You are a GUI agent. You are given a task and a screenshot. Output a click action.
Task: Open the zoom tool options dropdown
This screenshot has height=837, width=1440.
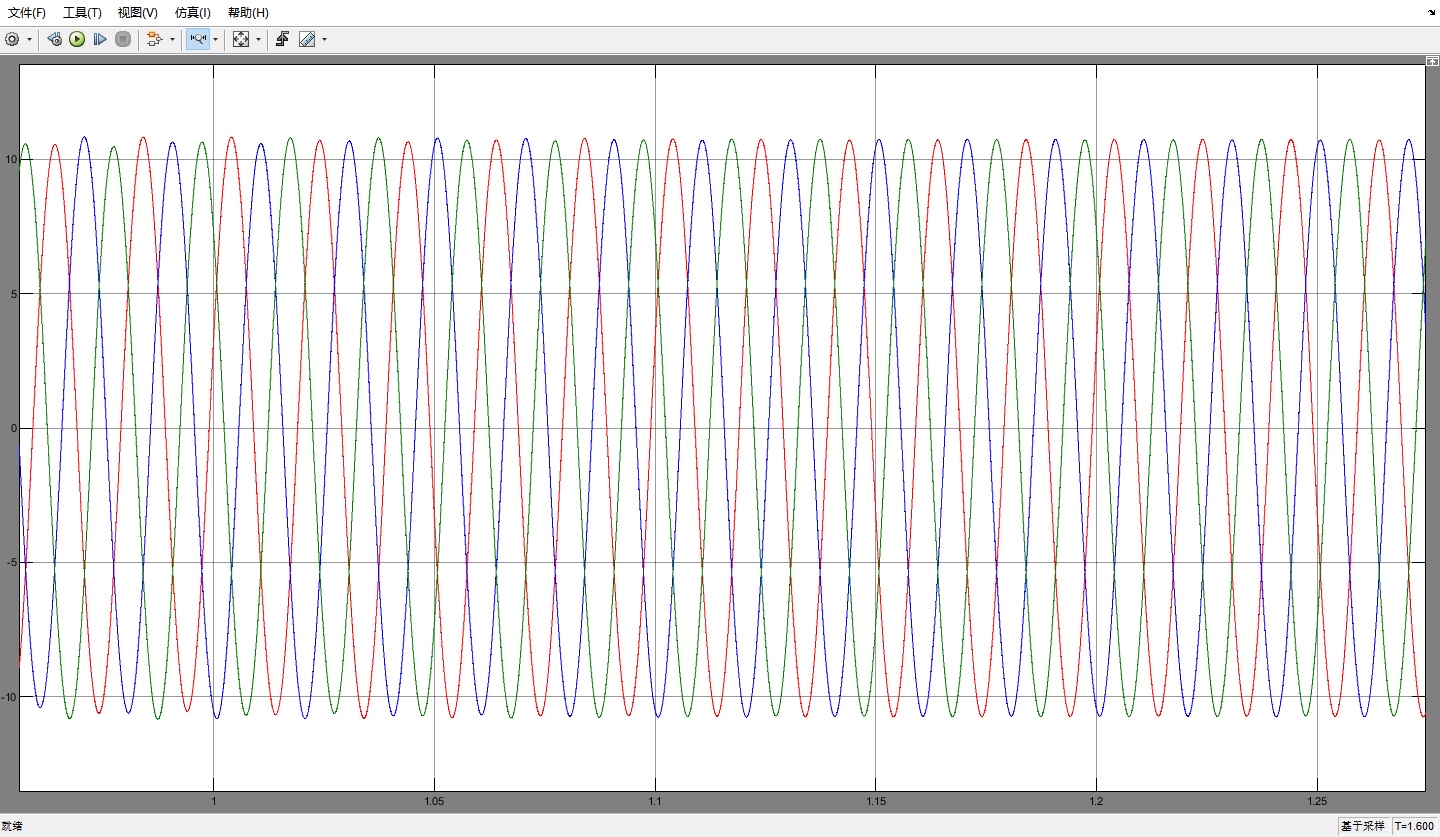[x=216, y=39]
